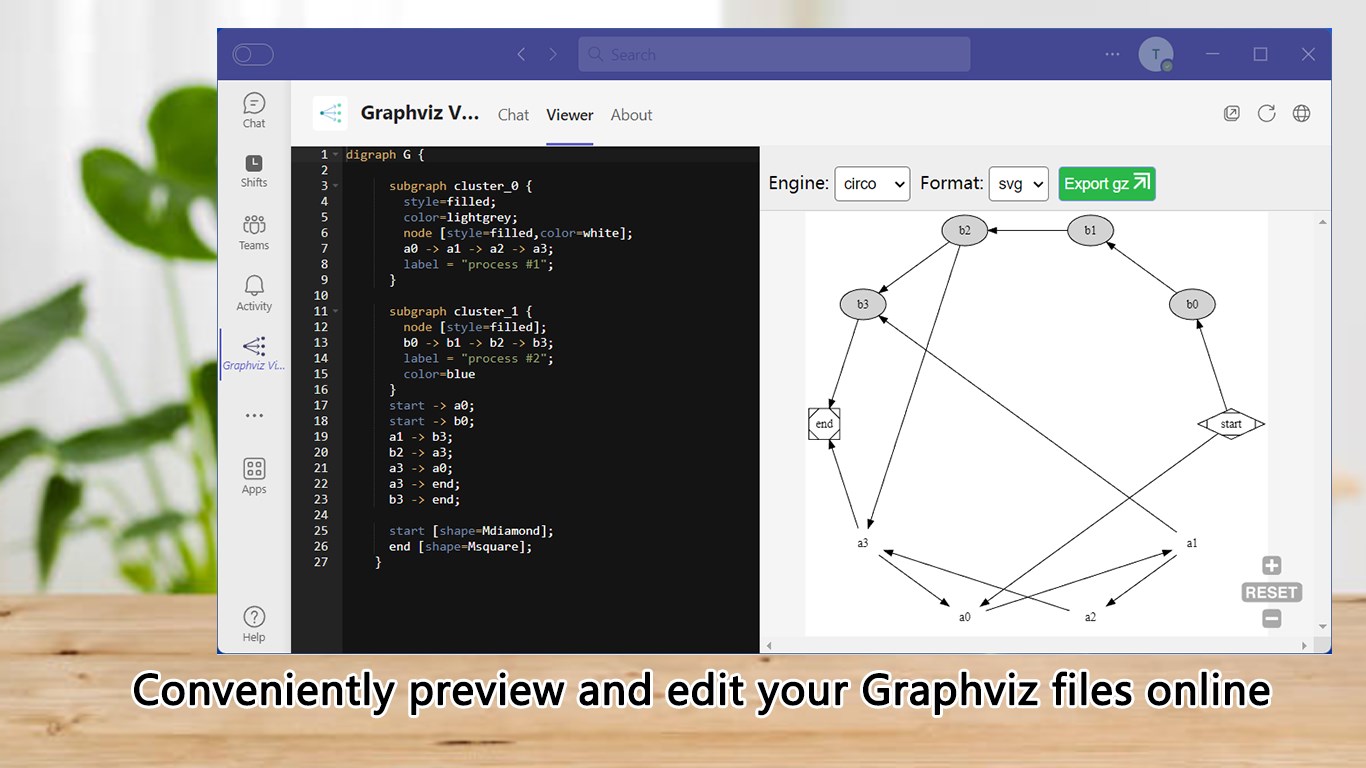
Task: Go forward with the right chevron arrow
Action: tap(553, 54)
